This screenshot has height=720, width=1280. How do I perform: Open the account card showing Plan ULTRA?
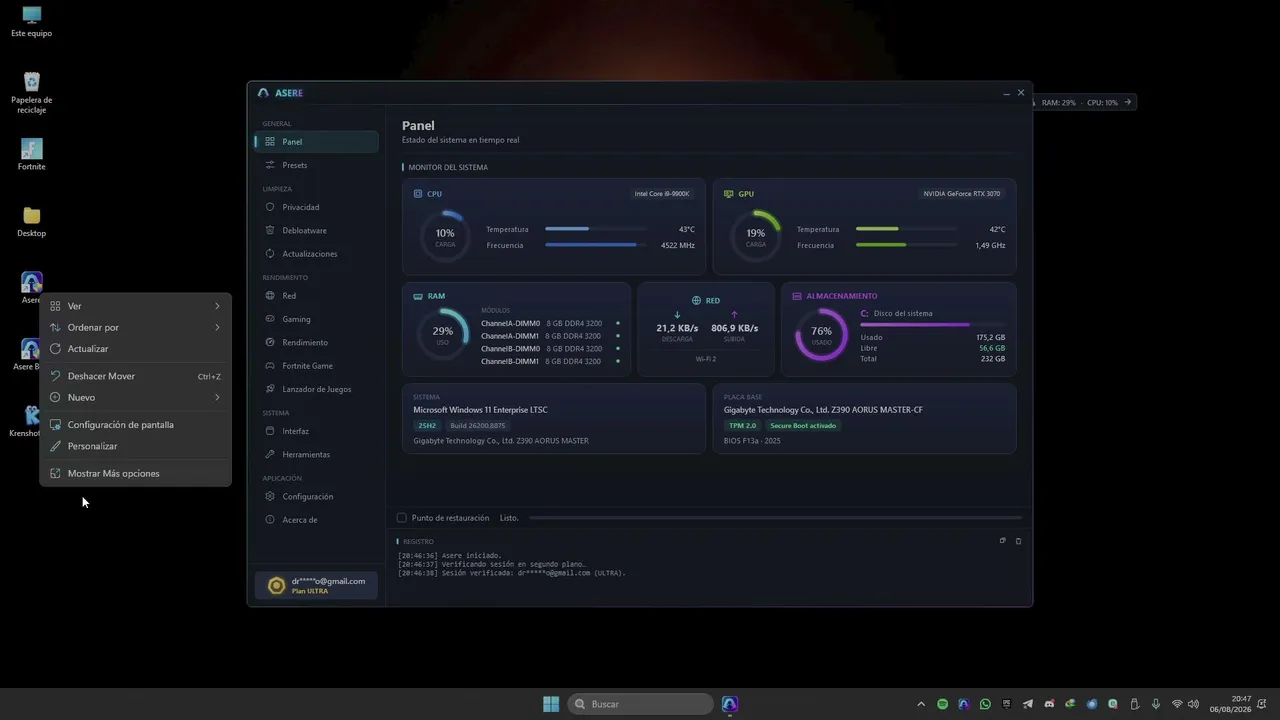316,586
